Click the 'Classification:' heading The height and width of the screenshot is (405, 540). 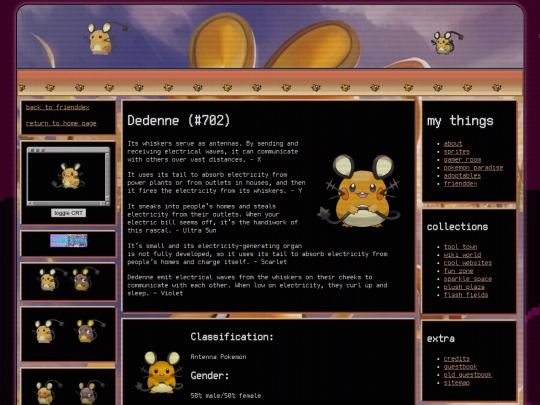point(232,337)
